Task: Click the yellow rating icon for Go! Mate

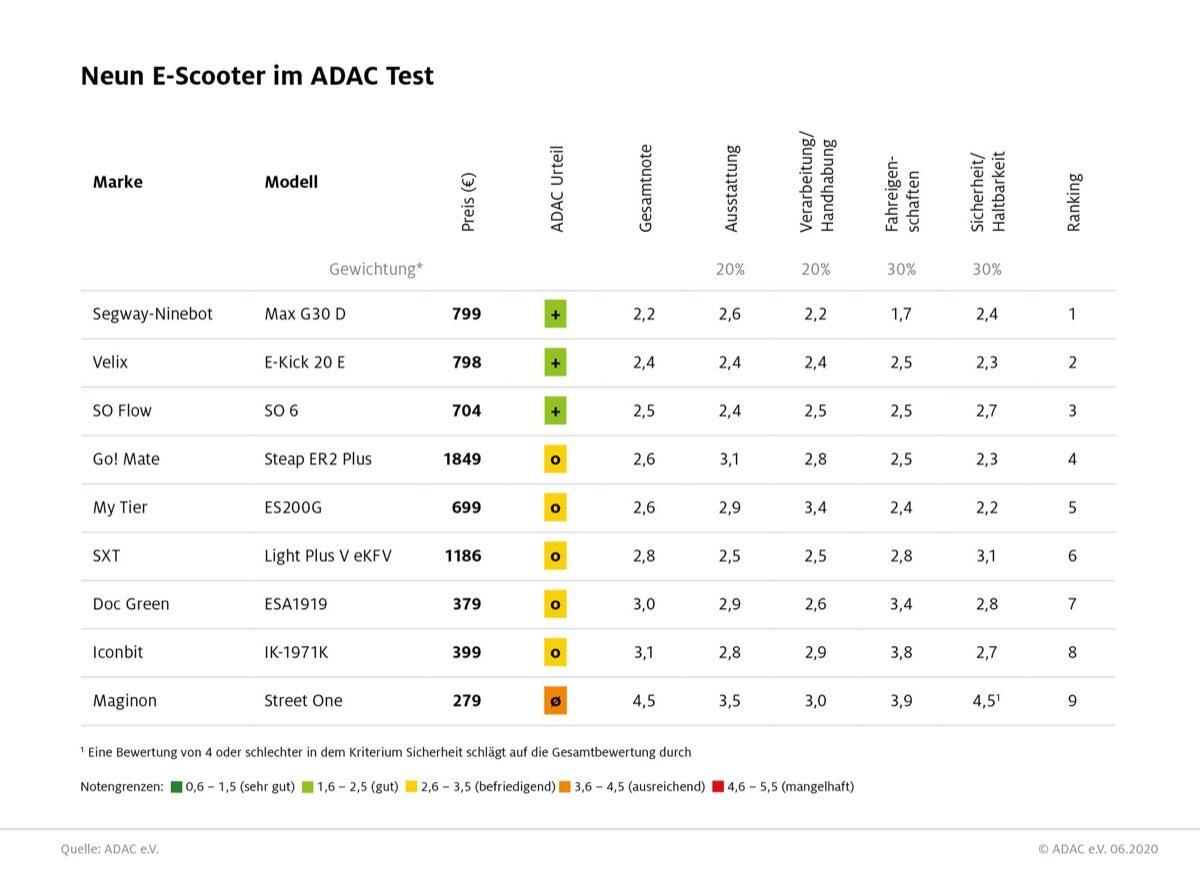Action: pos(556,459)
